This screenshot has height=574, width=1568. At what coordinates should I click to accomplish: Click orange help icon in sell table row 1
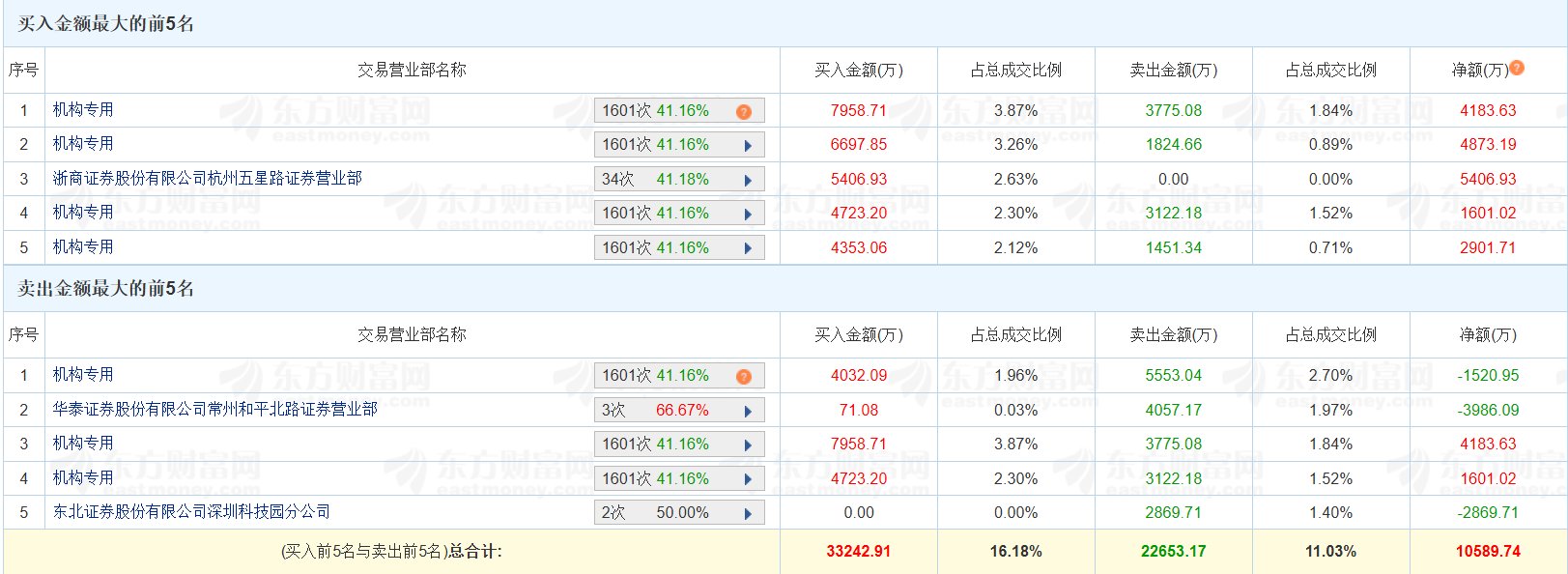743,377
